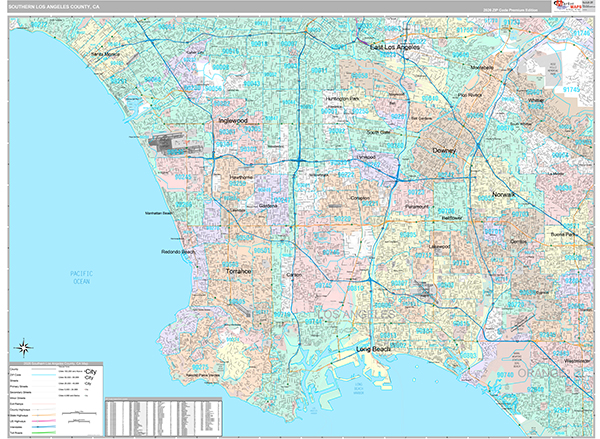Select the East Los Angeles label

pos(395,47)
